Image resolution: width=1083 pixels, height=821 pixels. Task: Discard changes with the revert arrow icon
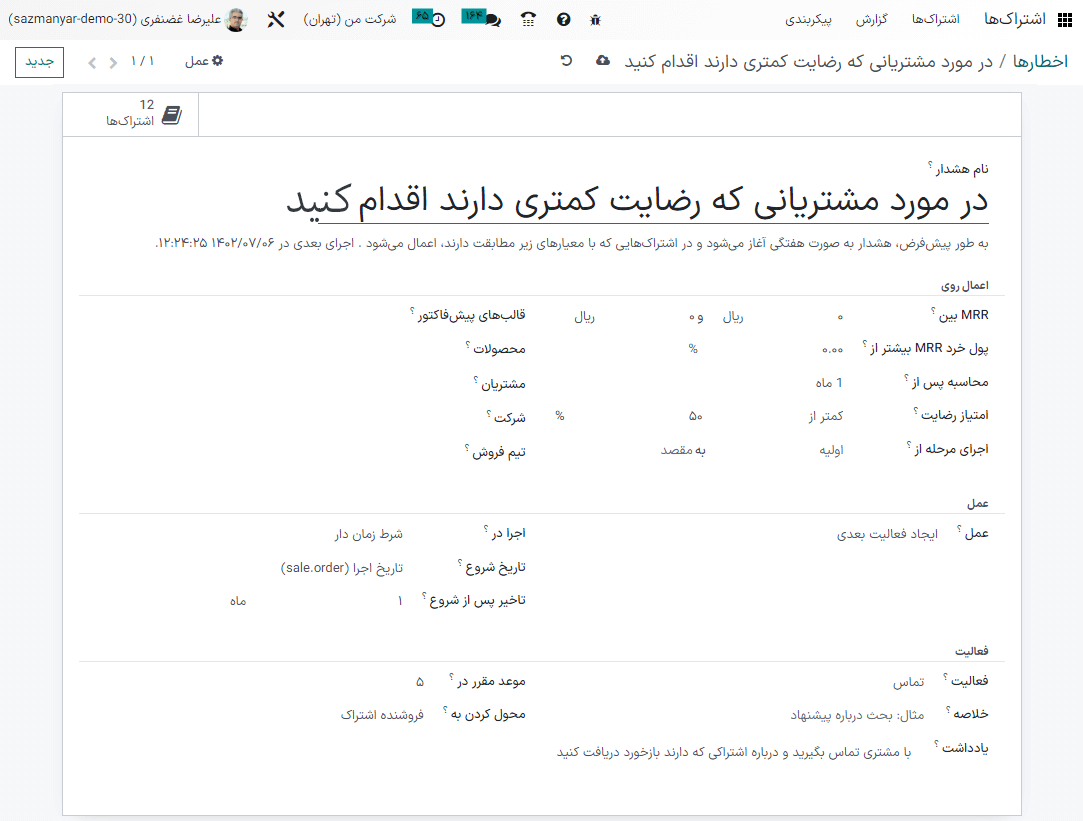pos(567,60)
